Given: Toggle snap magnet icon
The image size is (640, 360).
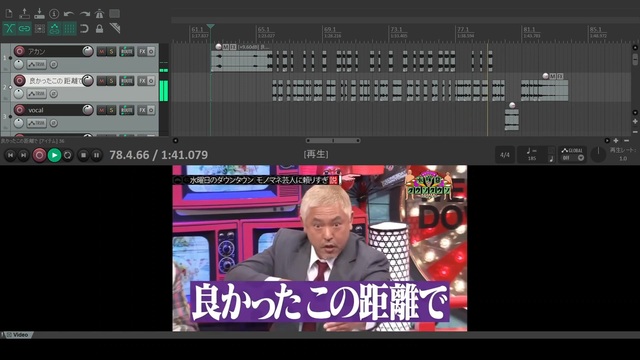Looking at the screenshot, I should (84, 29).
